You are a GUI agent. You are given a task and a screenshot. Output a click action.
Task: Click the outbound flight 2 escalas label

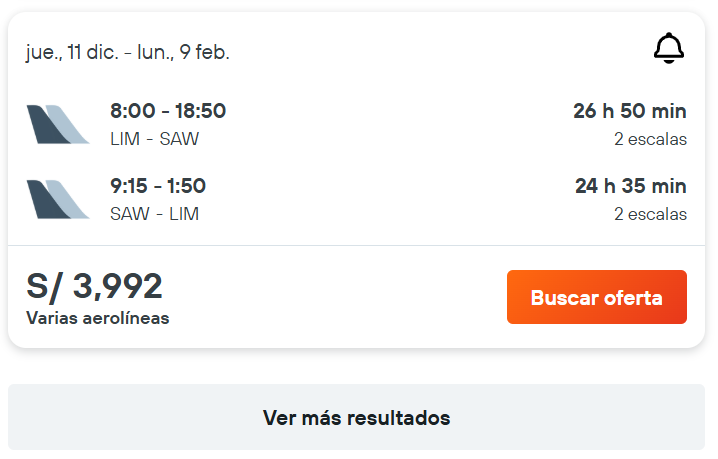[x=650, y=139]
